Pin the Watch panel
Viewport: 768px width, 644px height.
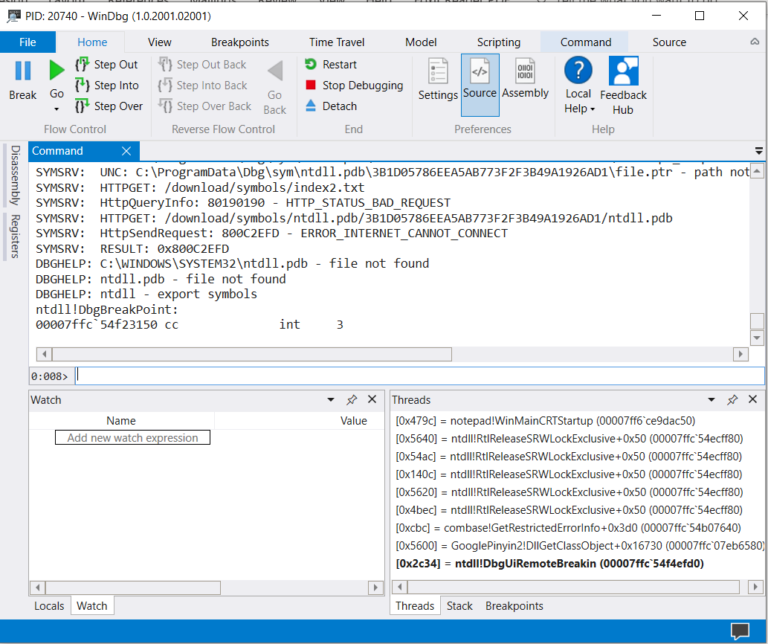352,400
